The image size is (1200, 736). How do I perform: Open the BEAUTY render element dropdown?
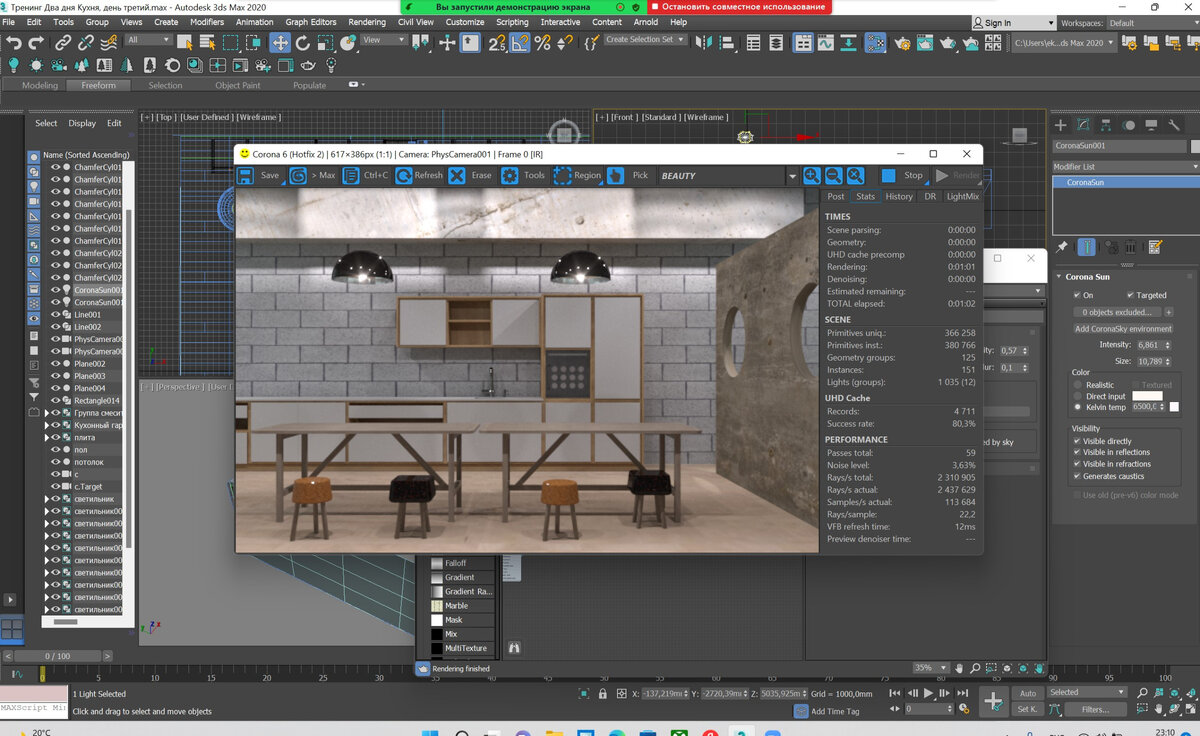tap(792, 176)
